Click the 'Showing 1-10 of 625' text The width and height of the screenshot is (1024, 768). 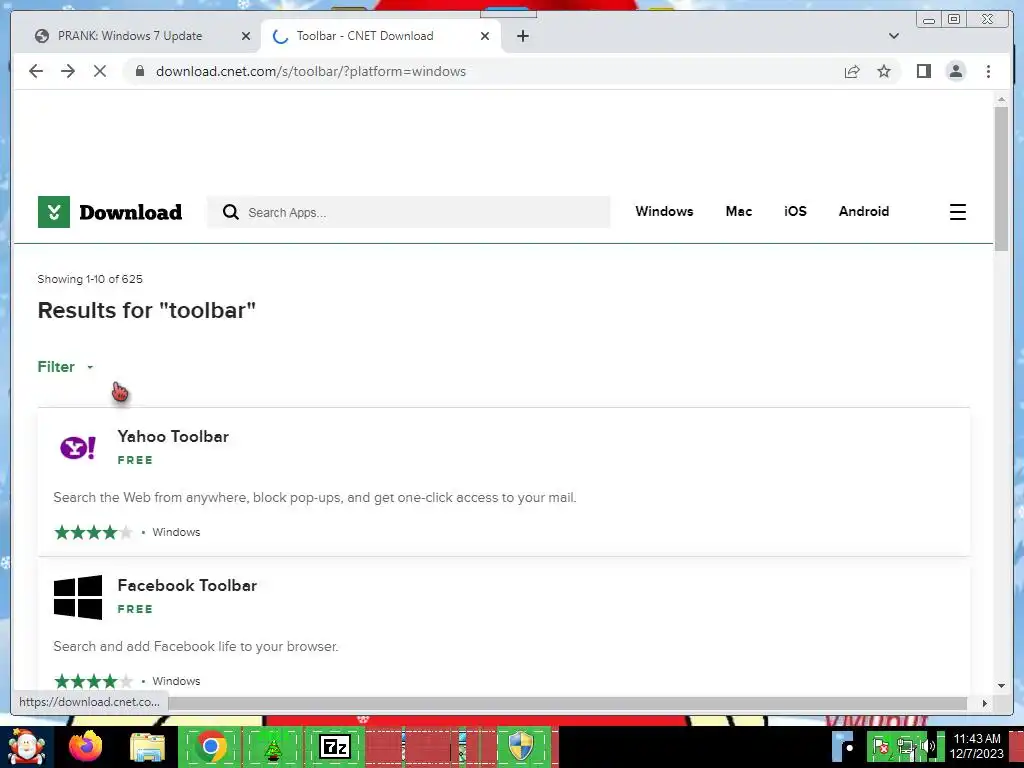pos(89,279)
